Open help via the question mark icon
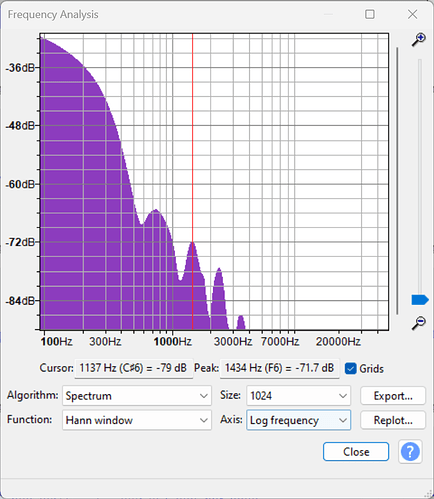Viewport: 434px width, 499px height. (x=410, y=452)
